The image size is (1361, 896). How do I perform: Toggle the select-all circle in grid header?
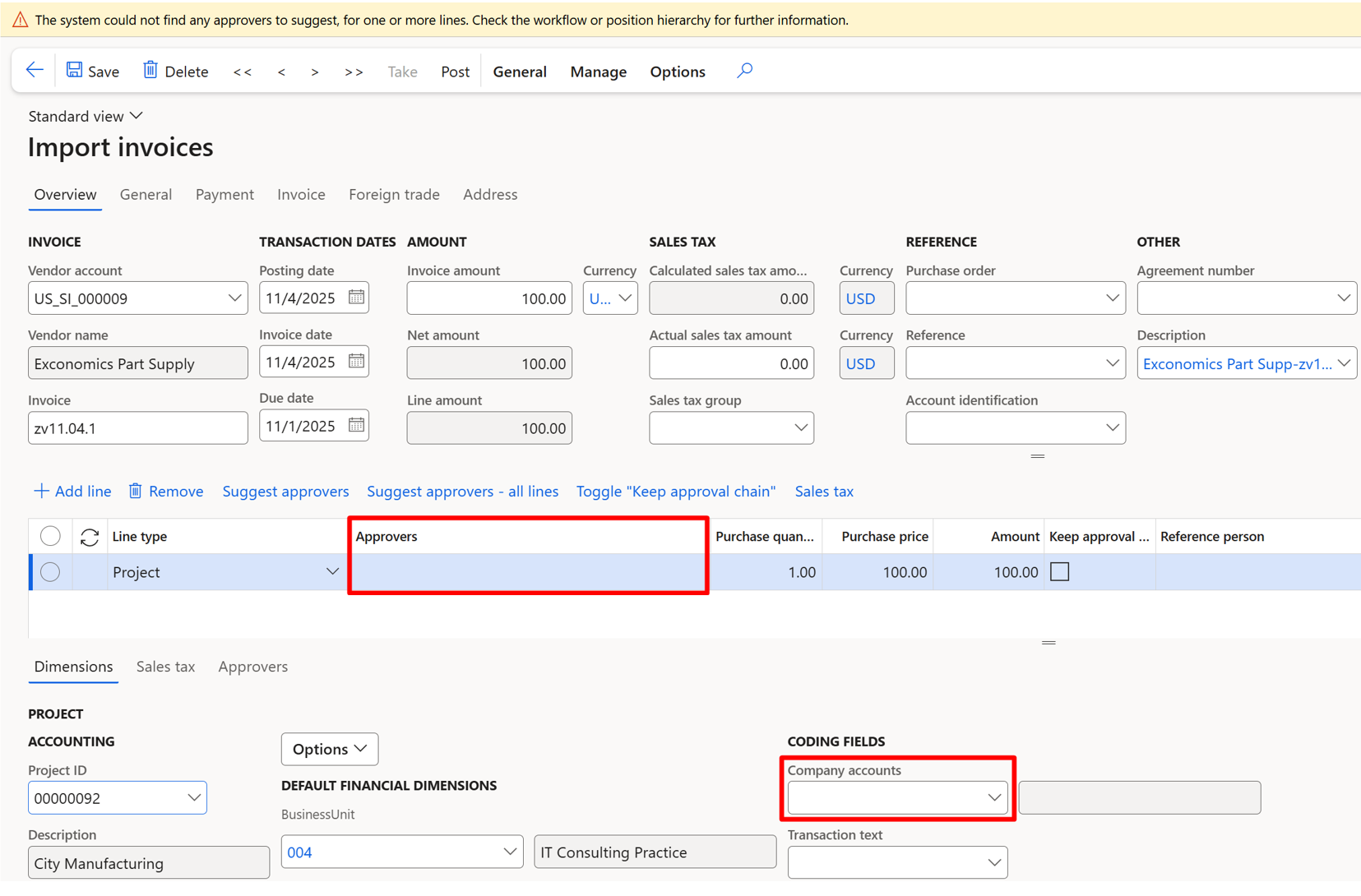(x=50, y=536)
